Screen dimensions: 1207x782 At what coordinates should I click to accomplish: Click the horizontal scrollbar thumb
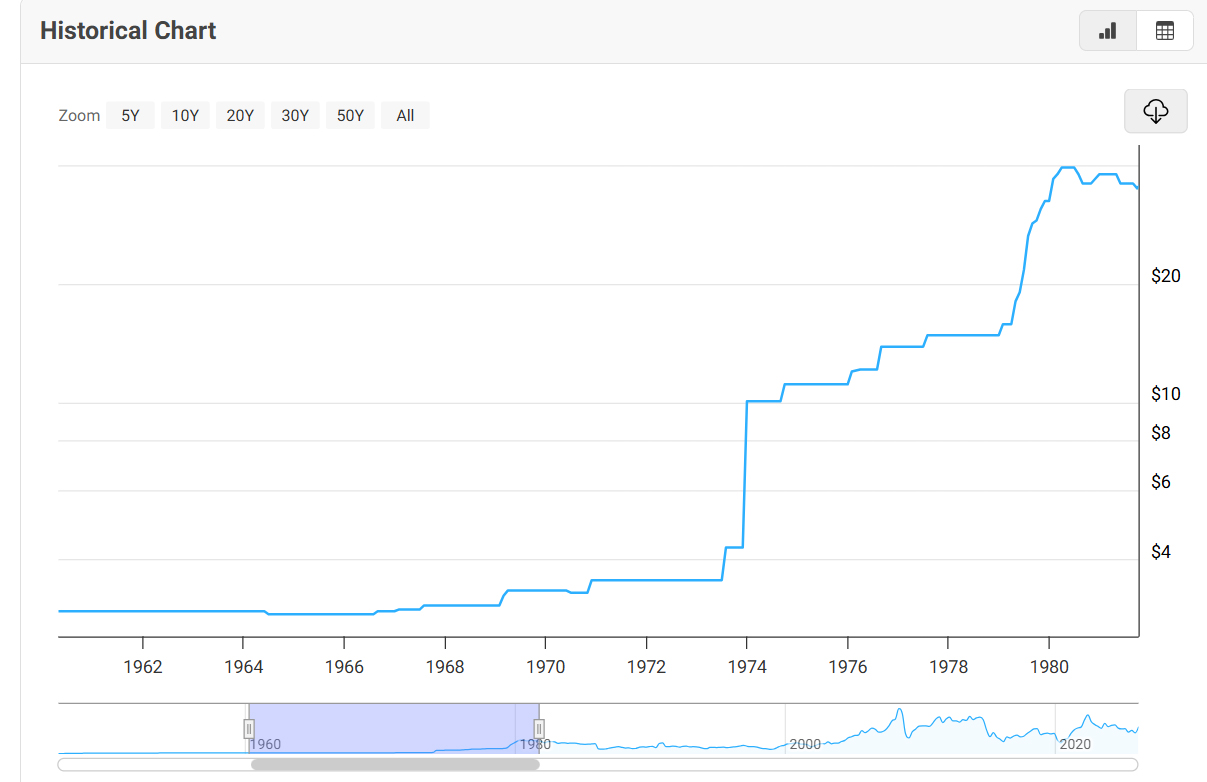tap(394, 765)
